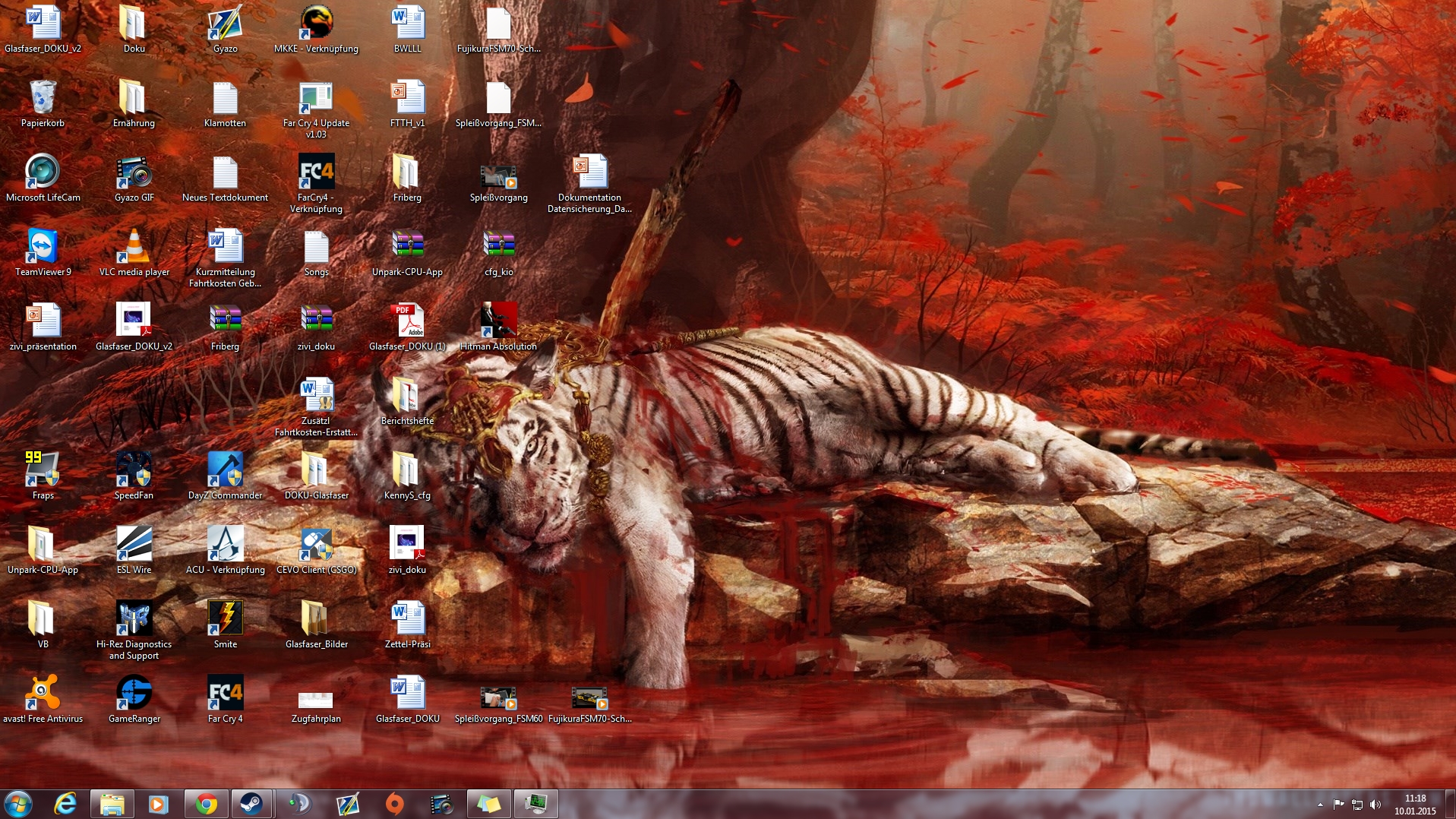Select the Ernährung folder
The image size is (1456, 819).
pyautogui.click(x=134, y=103)
